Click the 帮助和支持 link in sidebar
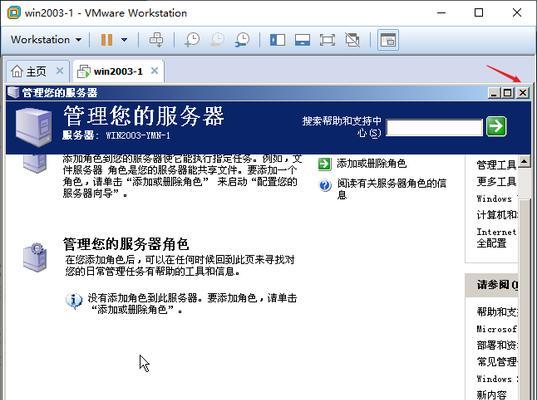The width and height of the screenshot is (537, 400). [497, 312]
